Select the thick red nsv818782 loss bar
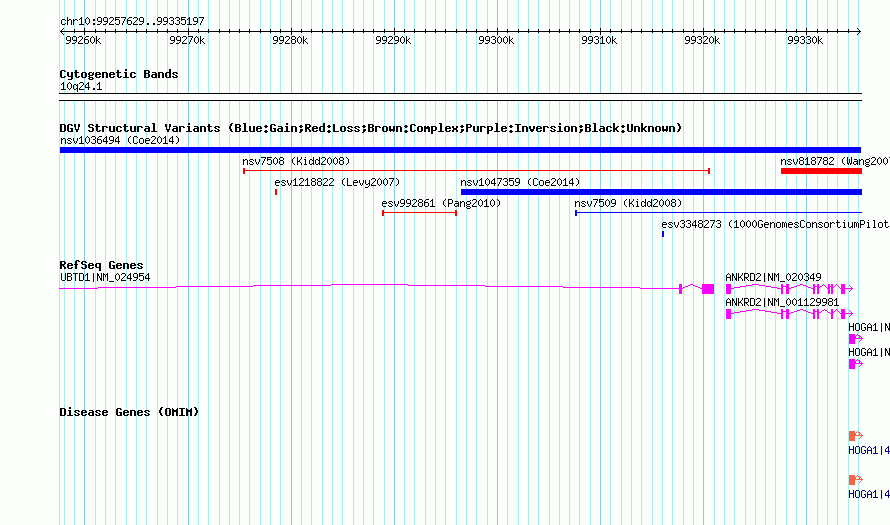Viewport: 890px width, 525px height. point(821,171)
